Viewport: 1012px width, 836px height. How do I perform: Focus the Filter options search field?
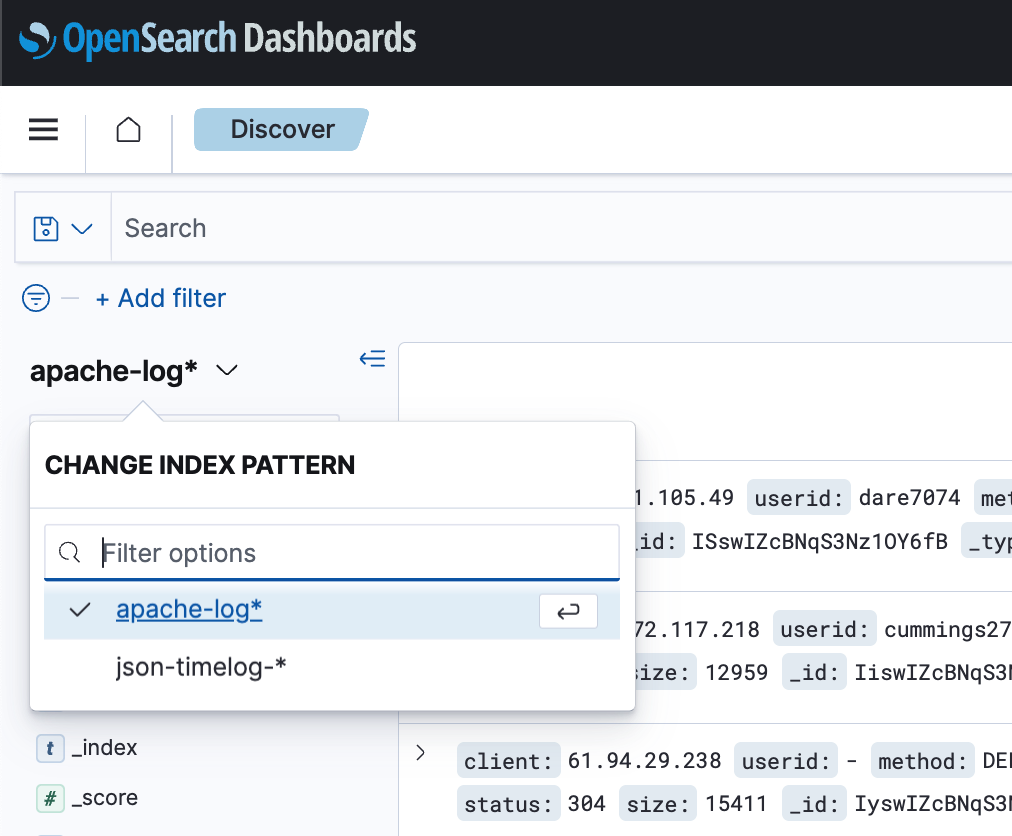coord(332,553)
